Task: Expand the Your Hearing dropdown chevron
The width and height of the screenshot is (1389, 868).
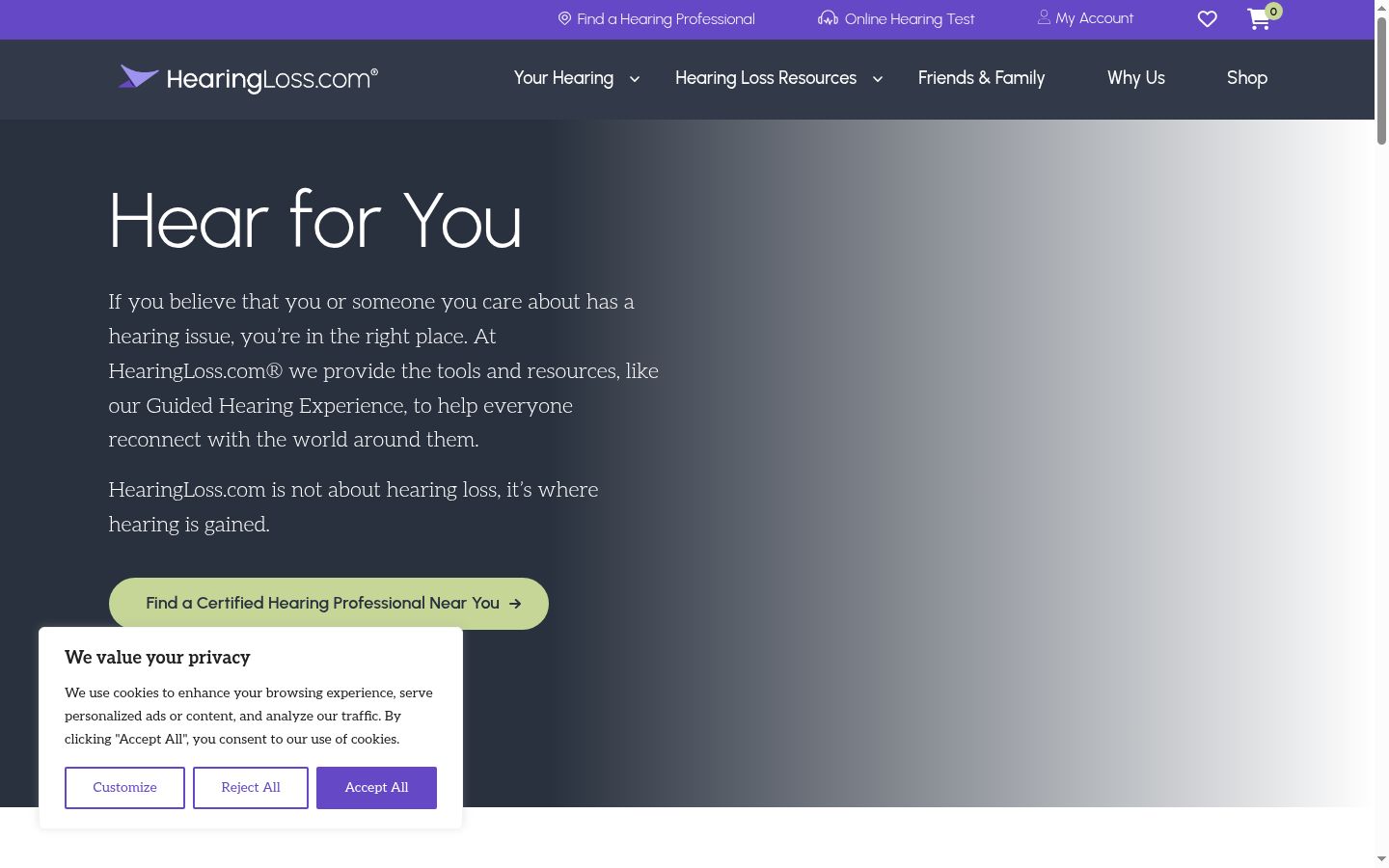Action: point(635,79)
